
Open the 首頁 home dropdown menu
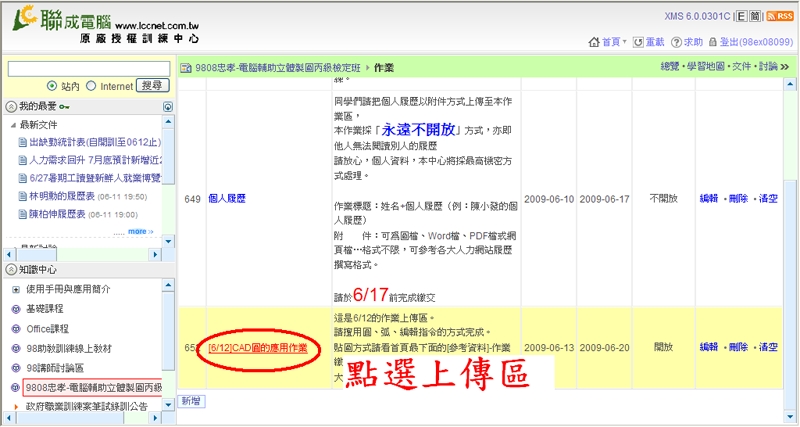608,42
